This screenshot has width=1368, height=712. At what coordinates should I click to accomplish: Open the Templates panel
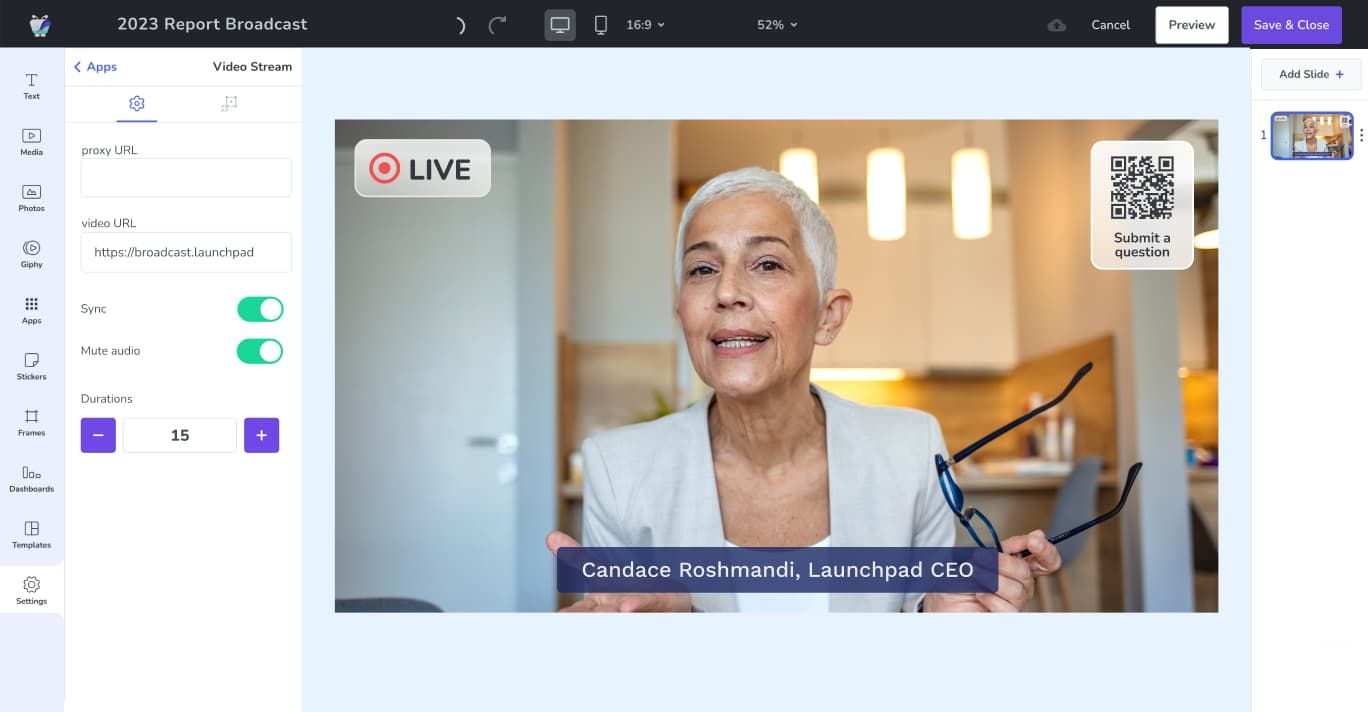[x=32, y=534]
